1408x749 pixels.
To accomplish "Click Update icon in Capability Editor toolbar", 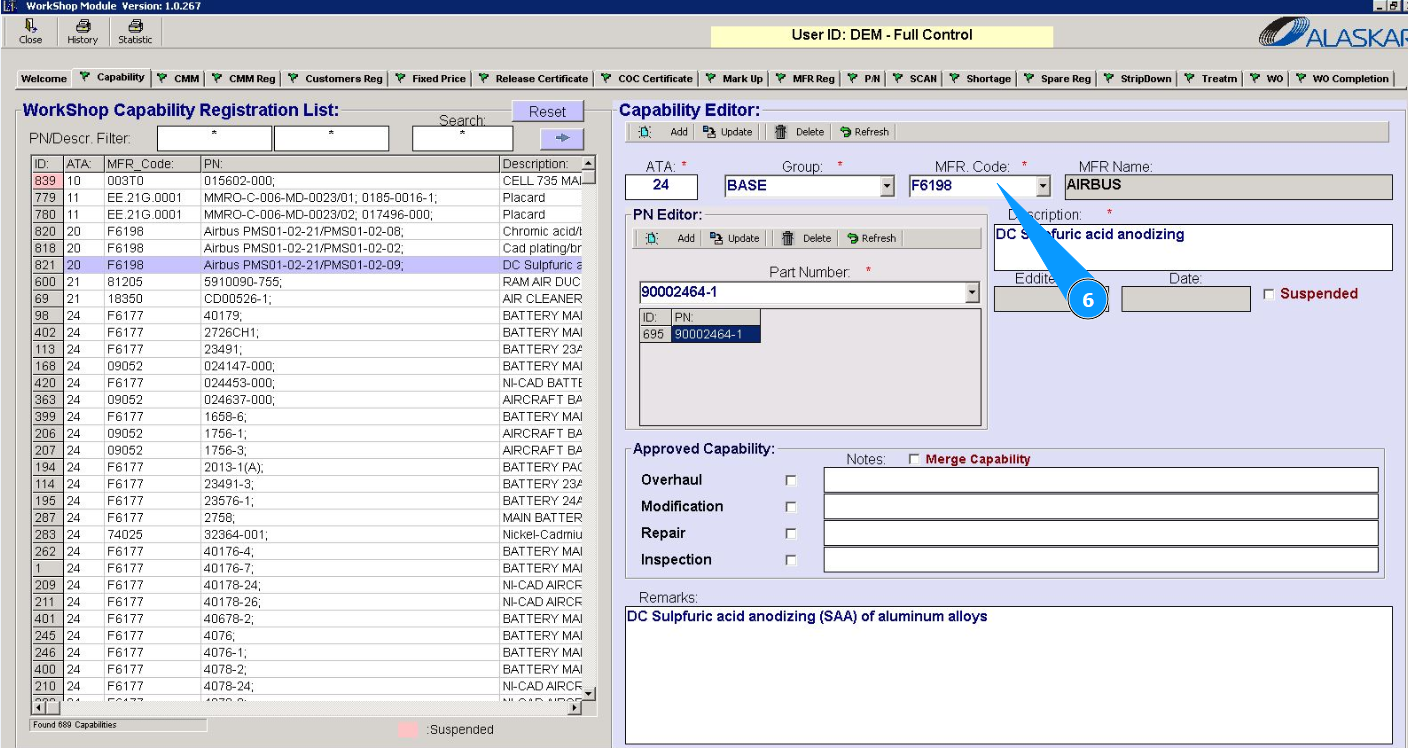I will click(x=710, y=132).
